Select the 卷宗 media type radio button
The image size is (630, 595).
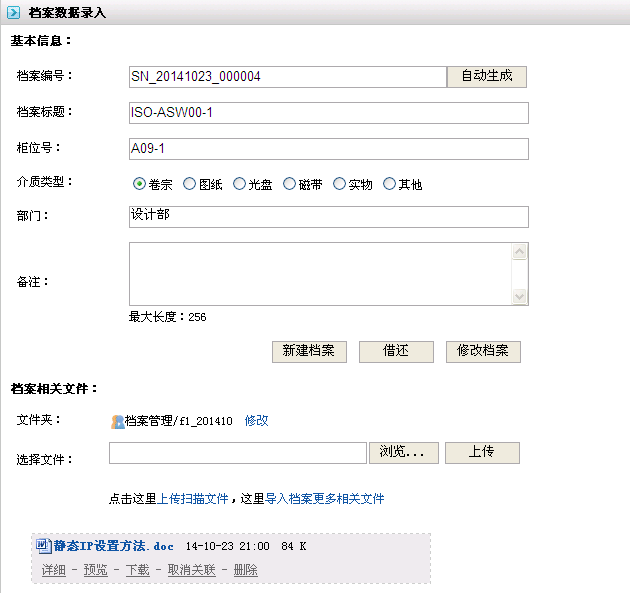(139, 184)
